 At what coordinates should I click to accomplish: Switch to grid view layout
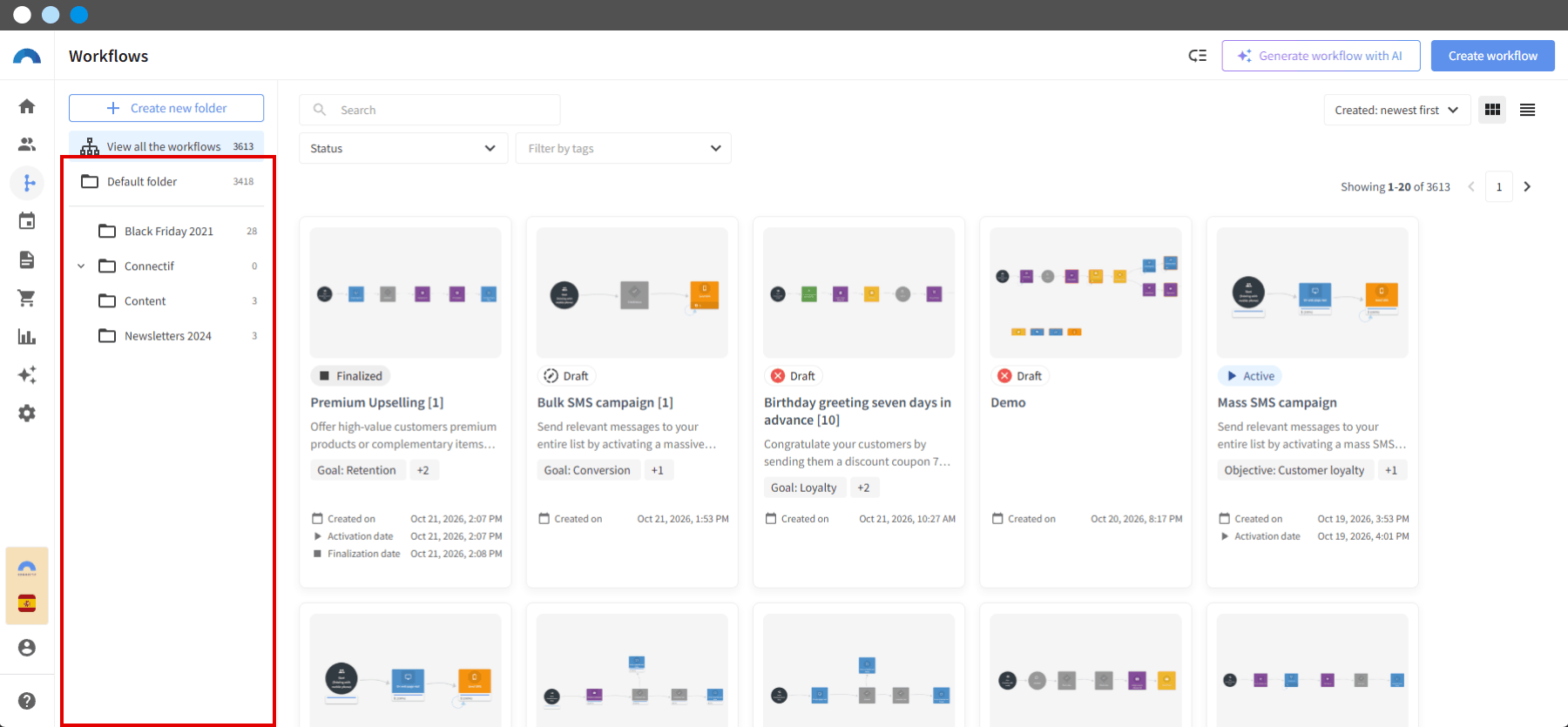(1492, 110)
